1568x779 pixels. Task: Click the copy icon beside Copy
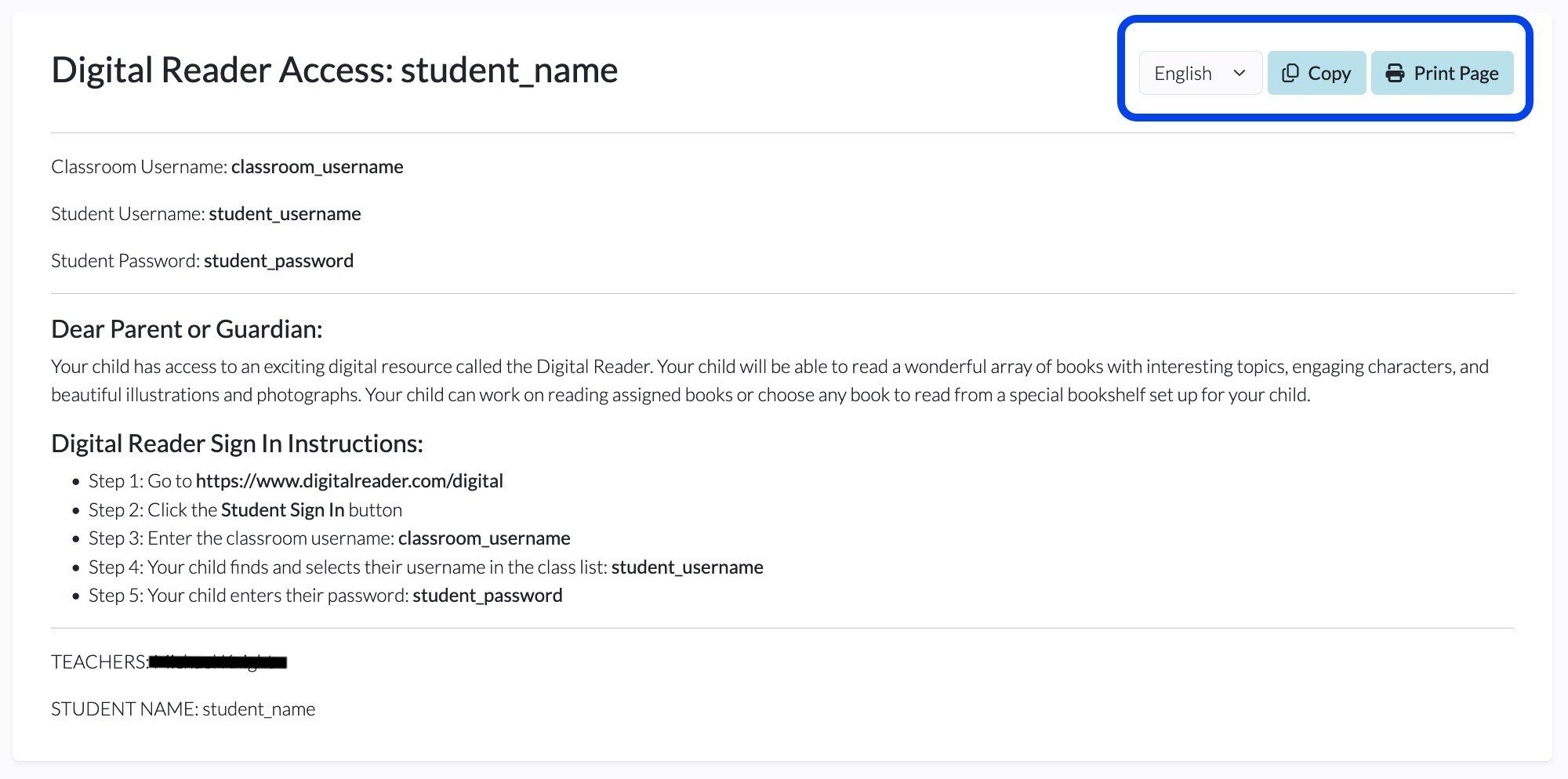(x=1290, y=73)
